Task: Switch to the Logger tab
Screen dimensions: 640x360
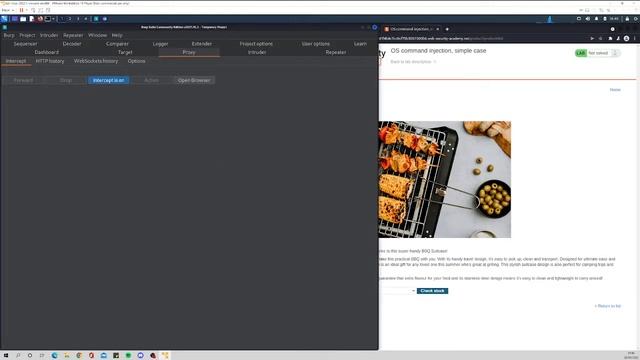Action: [x=160, y=44]
